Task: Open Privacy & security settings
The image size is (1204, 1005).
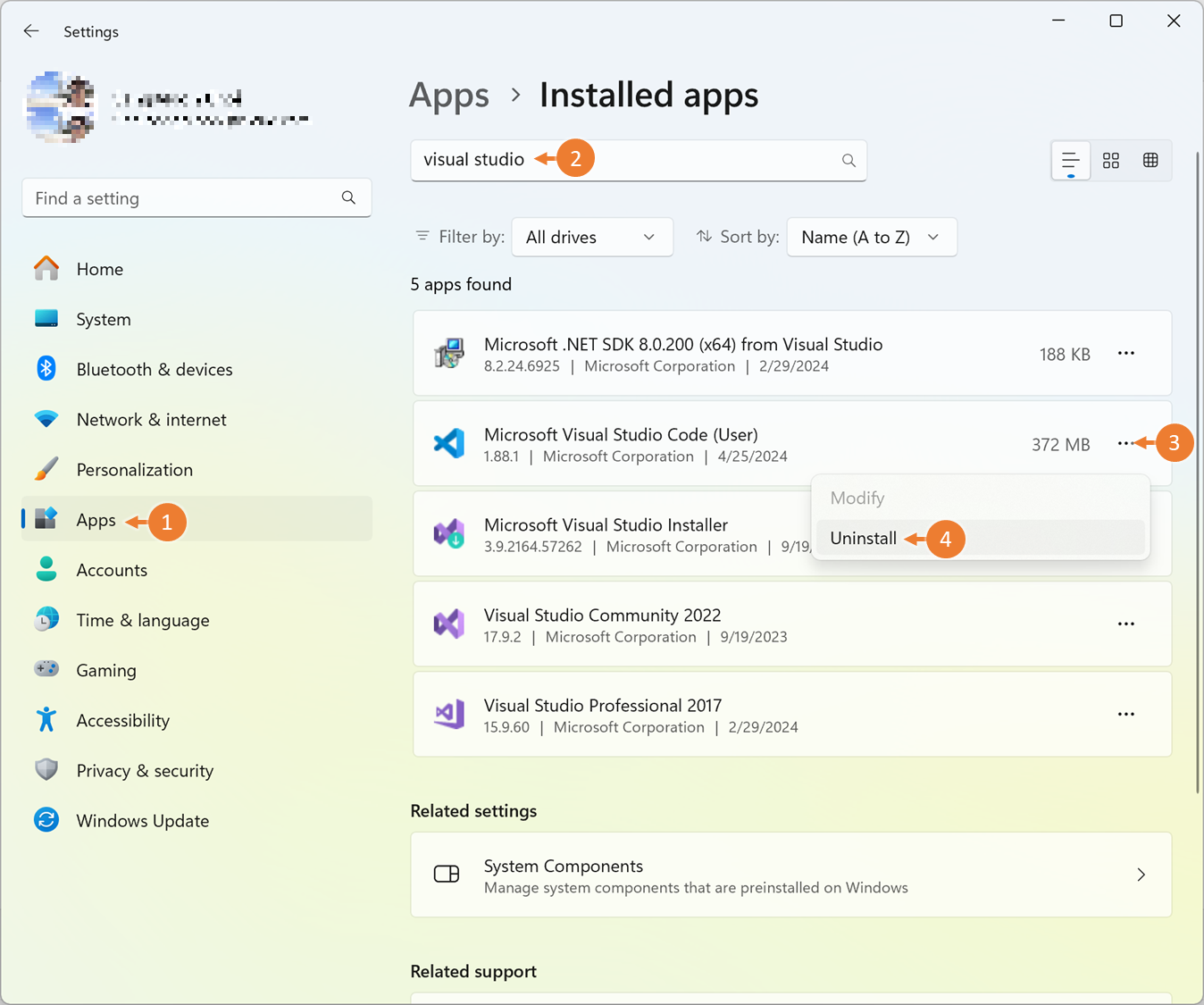Action: pos(196,770)
